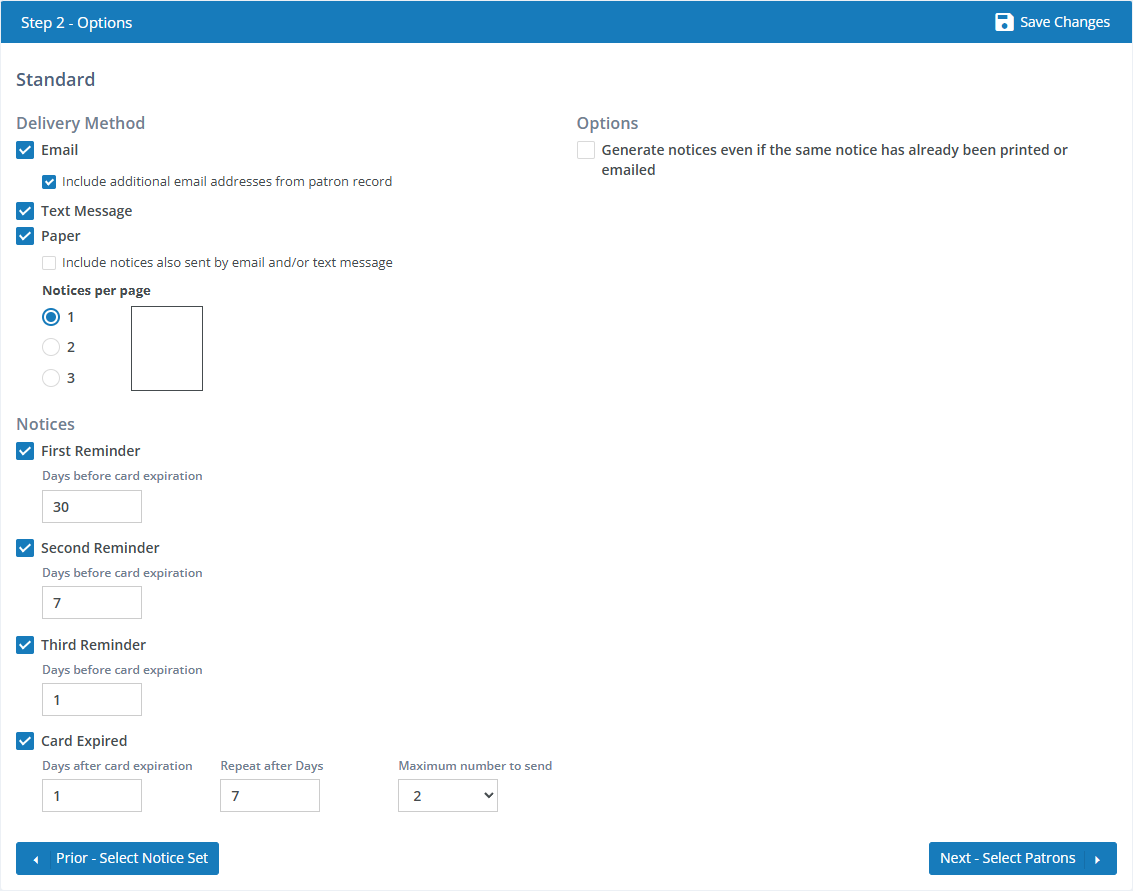Click the Options section heading
Viewport: 1133px width, 891px height.
(607, 124)
